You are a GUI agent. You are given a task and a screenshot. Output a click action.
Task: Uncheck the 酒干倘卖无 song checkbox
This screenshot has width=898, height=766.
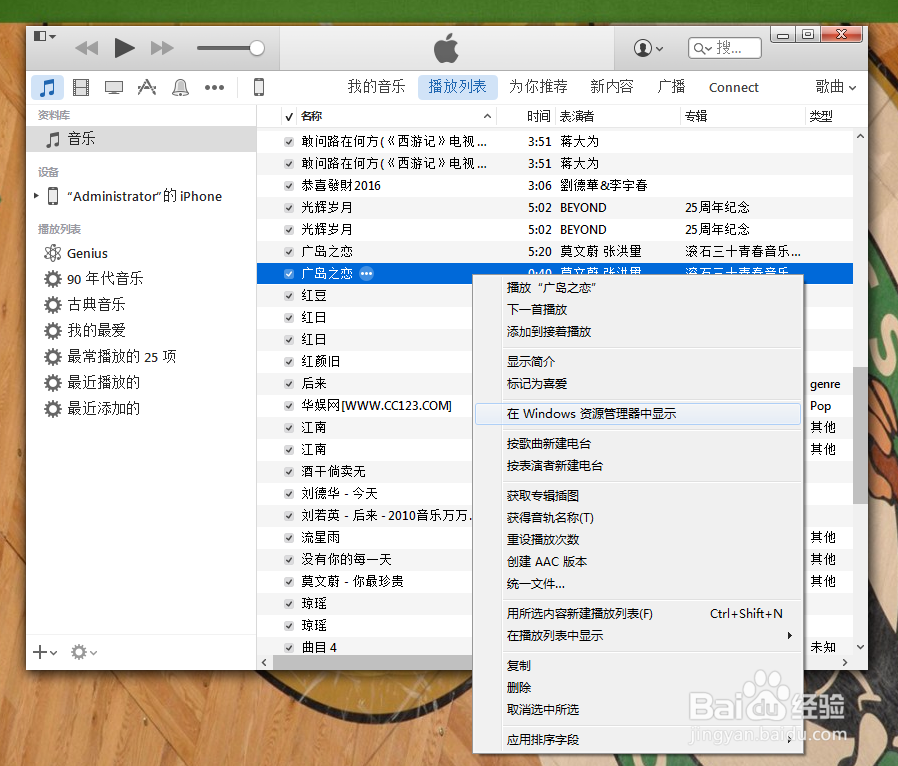coord(289,472)
